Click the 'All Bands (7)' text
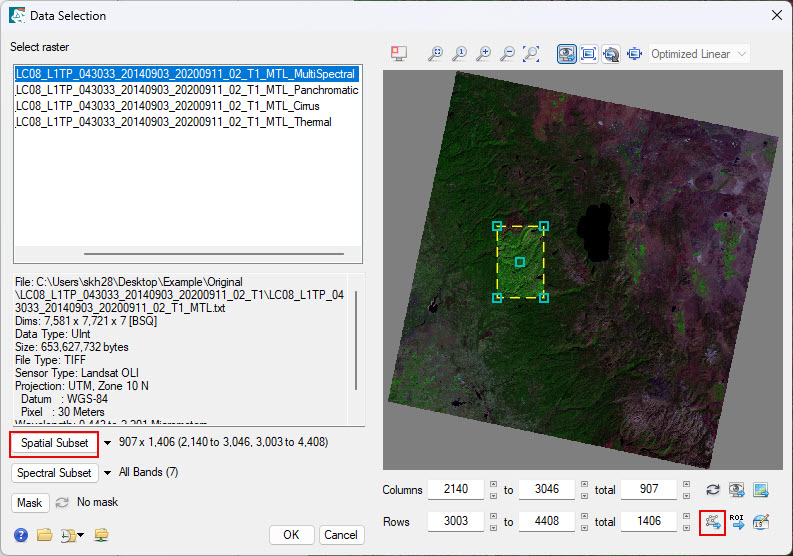793x556 pixels. 148,472
